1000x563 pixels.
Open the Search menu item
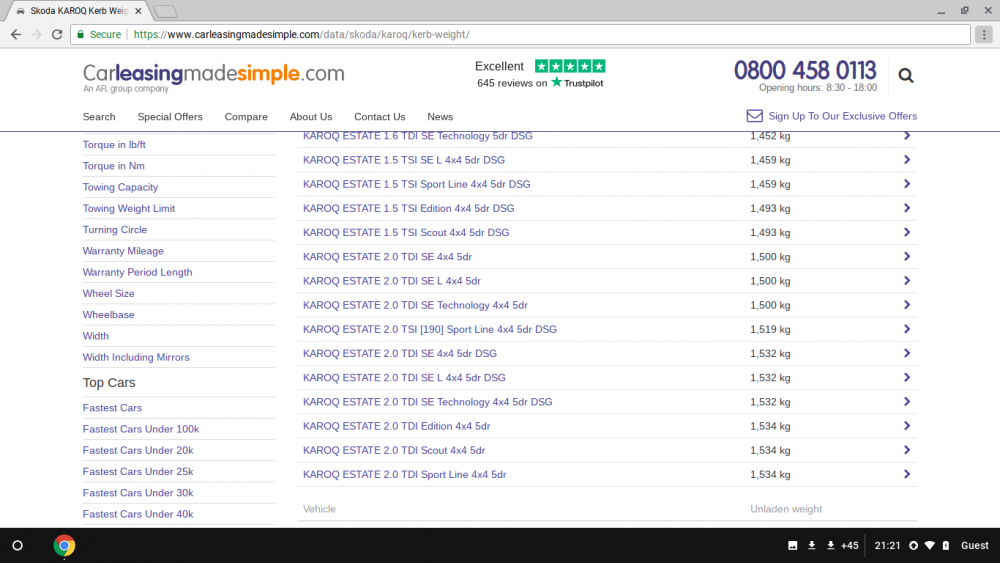(99, 117)
